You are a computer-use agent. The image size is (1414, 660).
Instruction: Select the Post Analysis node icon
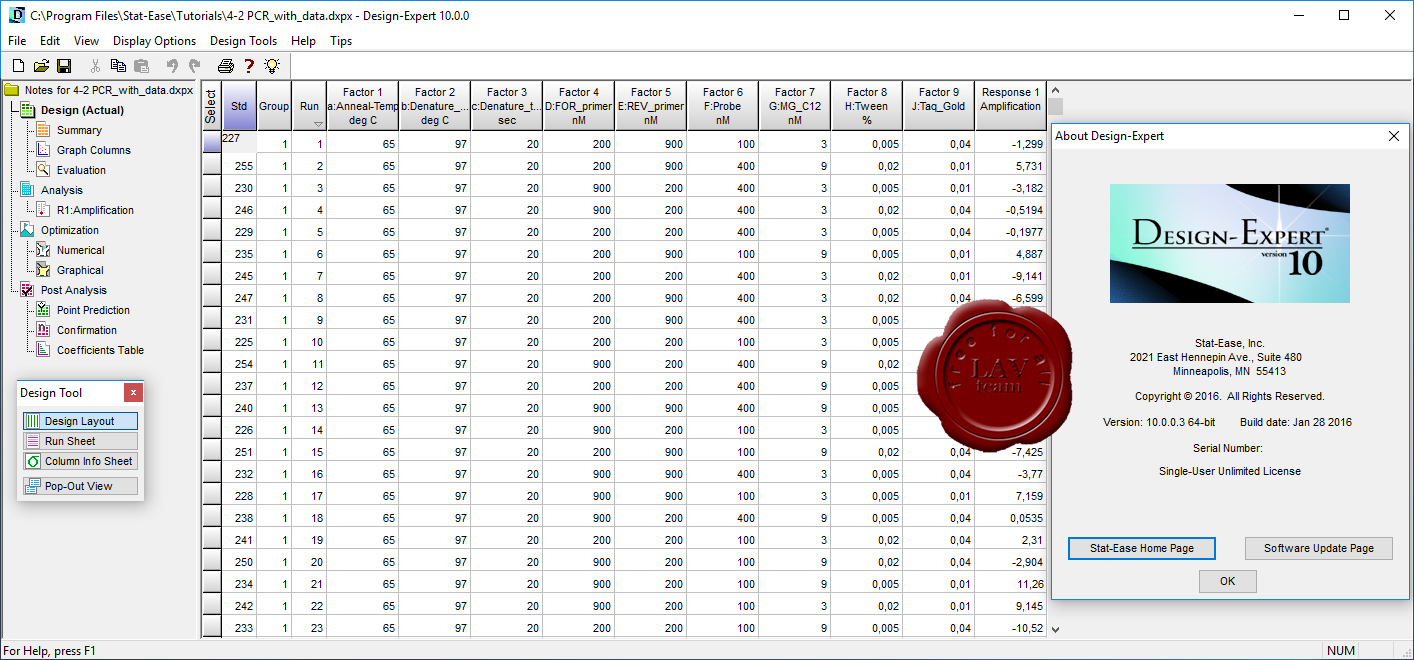[x=27, y=290]
